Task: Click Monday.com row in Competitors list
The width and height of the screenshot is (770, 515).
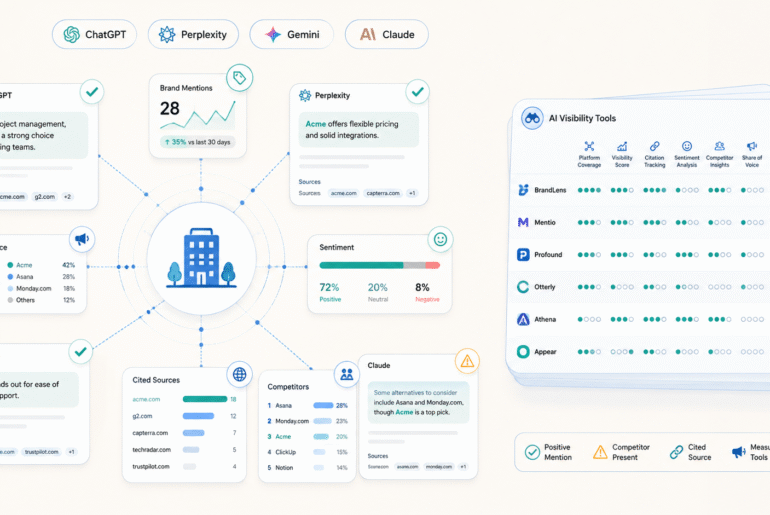Action: [x=307, y=421]
